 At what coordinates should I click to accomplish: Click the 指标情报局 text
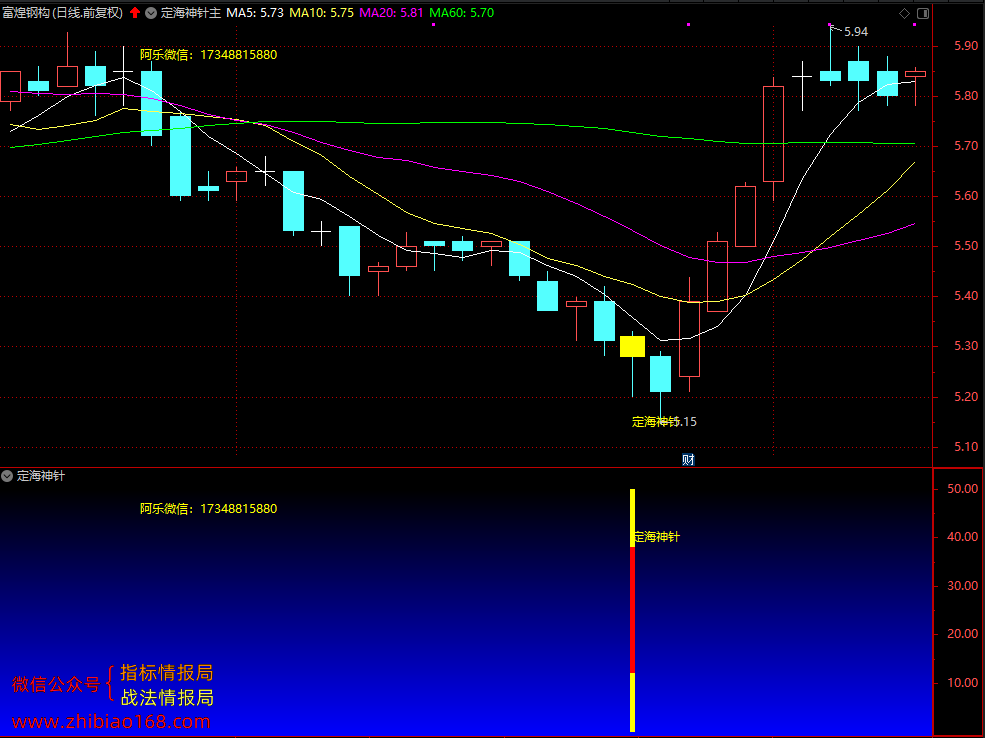[x=167, y=673]
